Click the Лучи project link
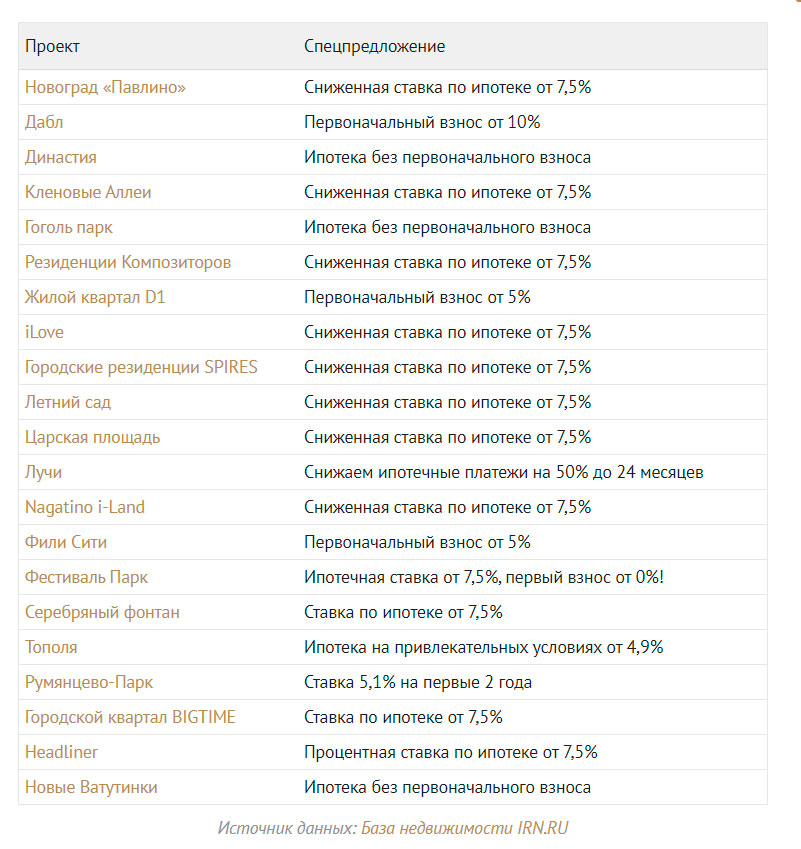This screenshot has width=801, height=849. 43,472
